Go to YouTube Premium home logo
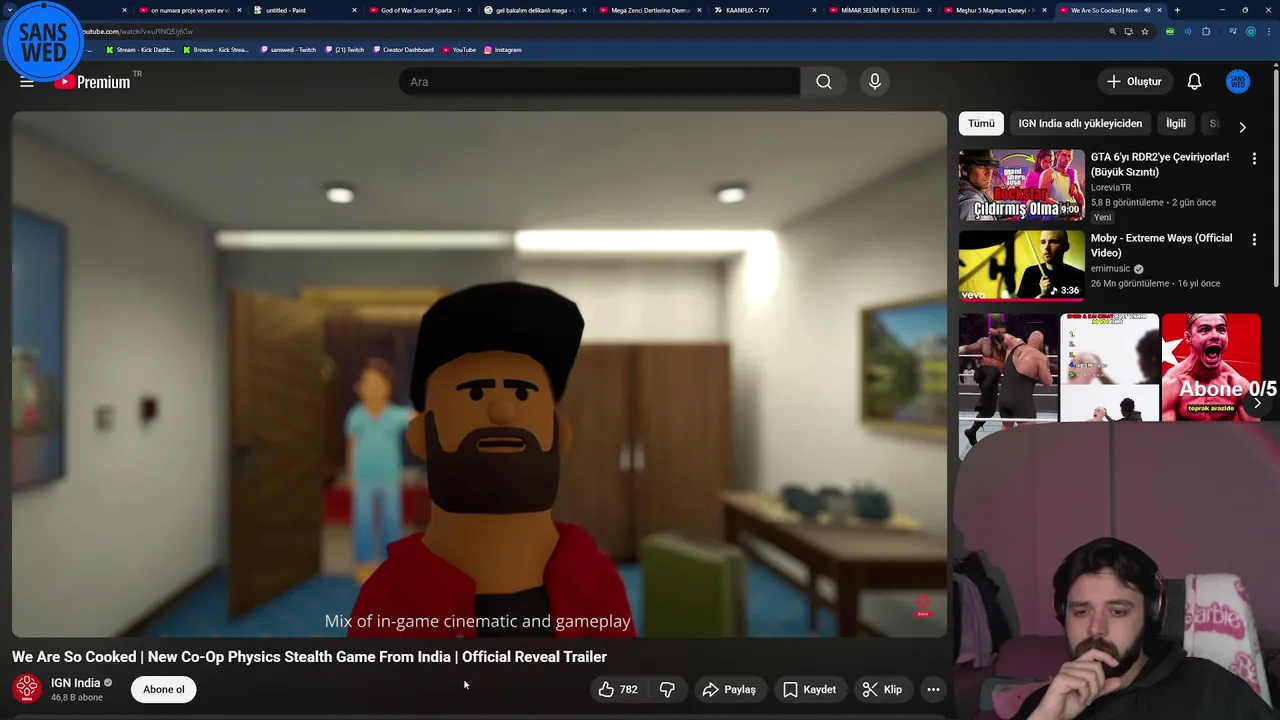The width and height of the screenshot is (1280, 720). point(92,82)
